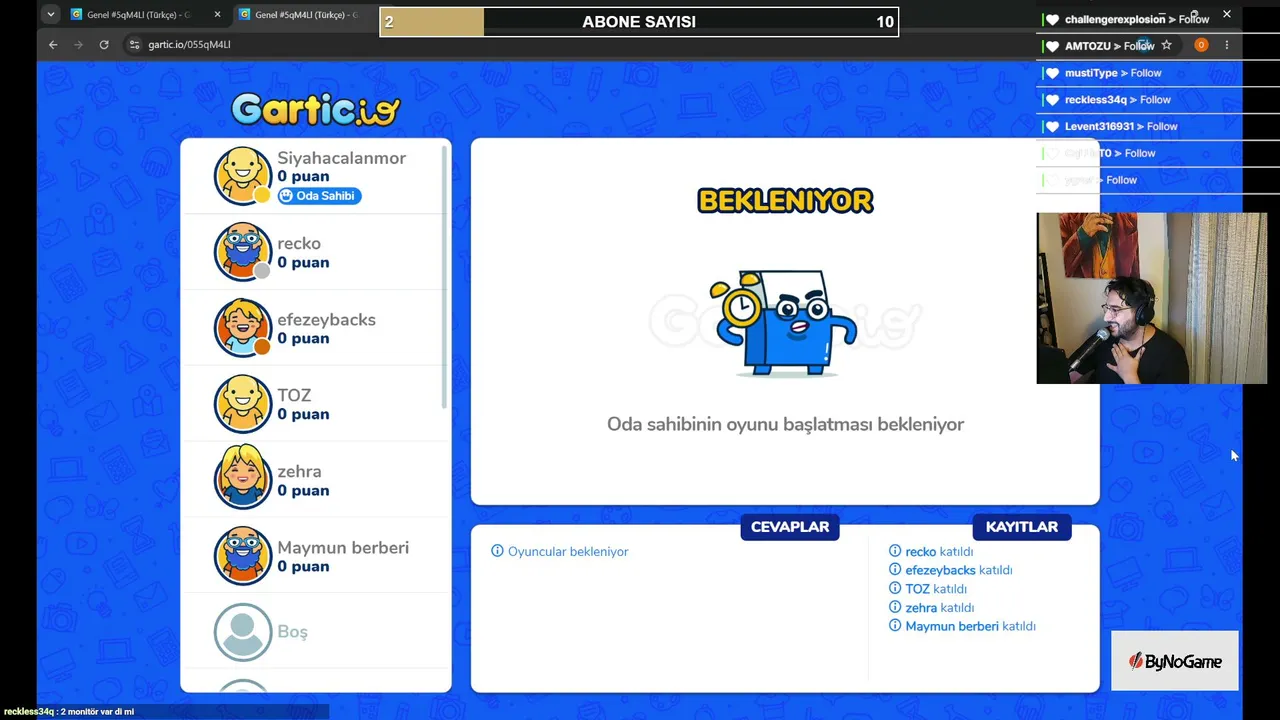This screenshot has width=1280, height=720.
Task: Open the KAYITLAR tab
Action: click(1021, 527)
